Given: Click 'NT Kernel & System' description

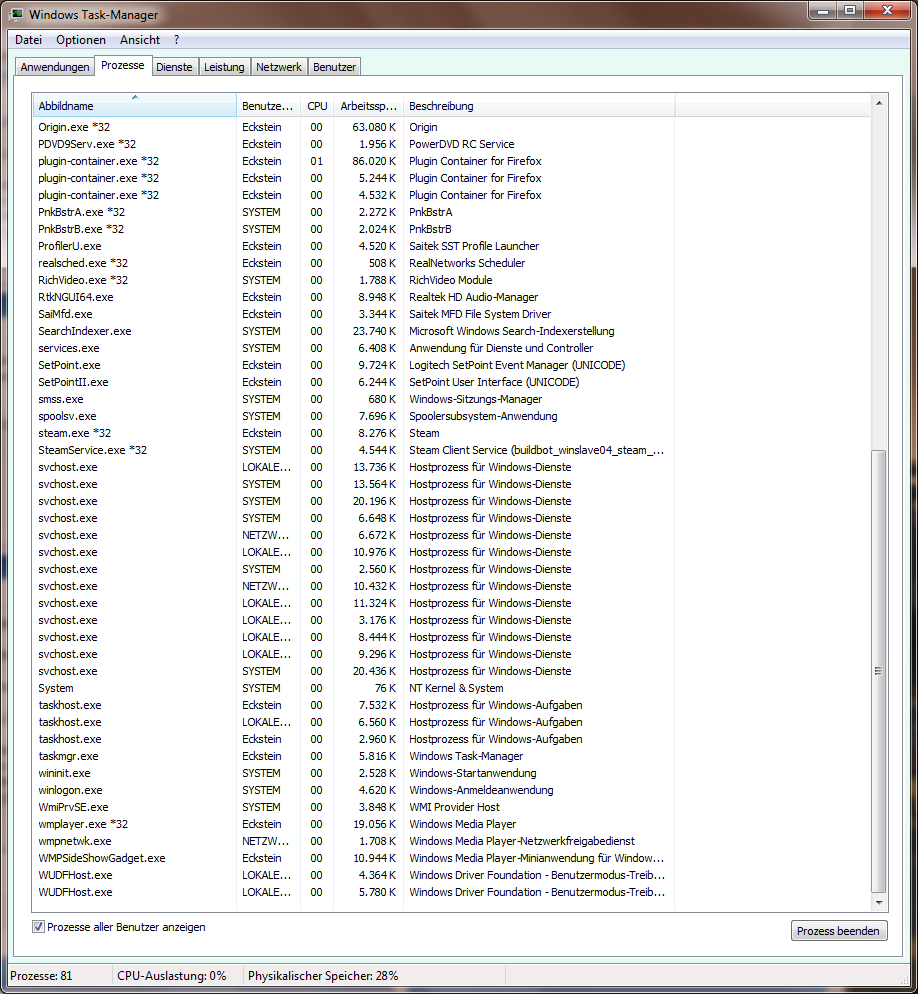Looking at the screenshot, I should point(456,688).
